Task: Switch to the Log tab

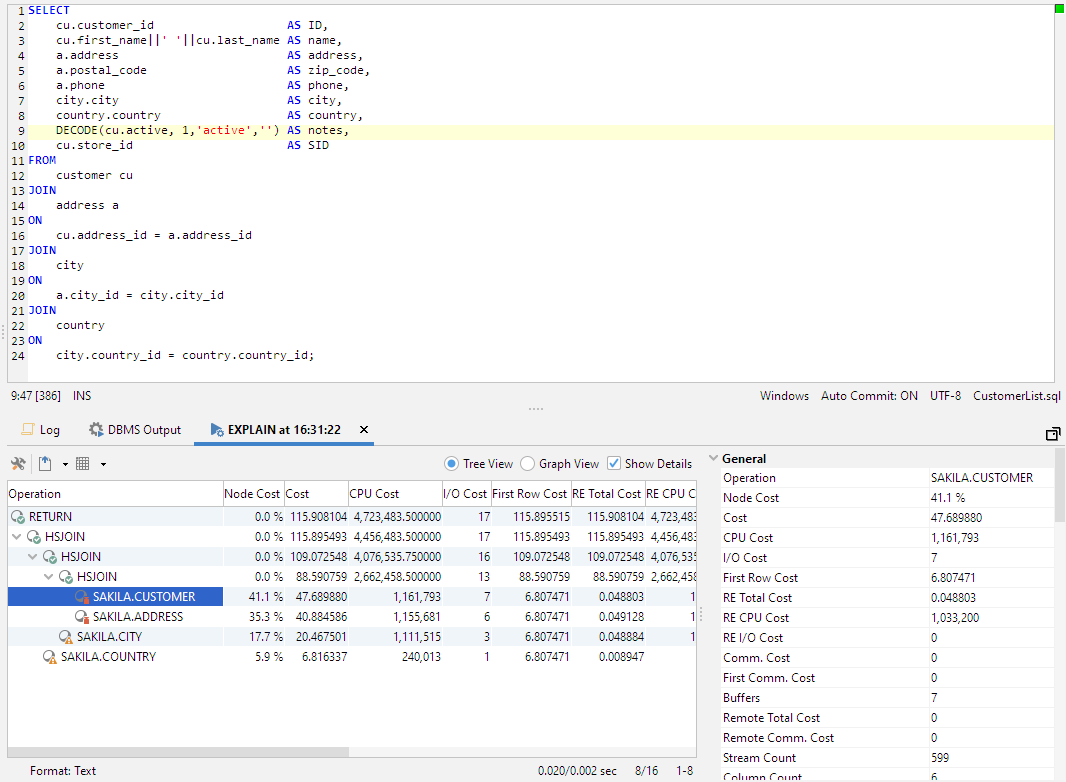Action: [48, 430]
